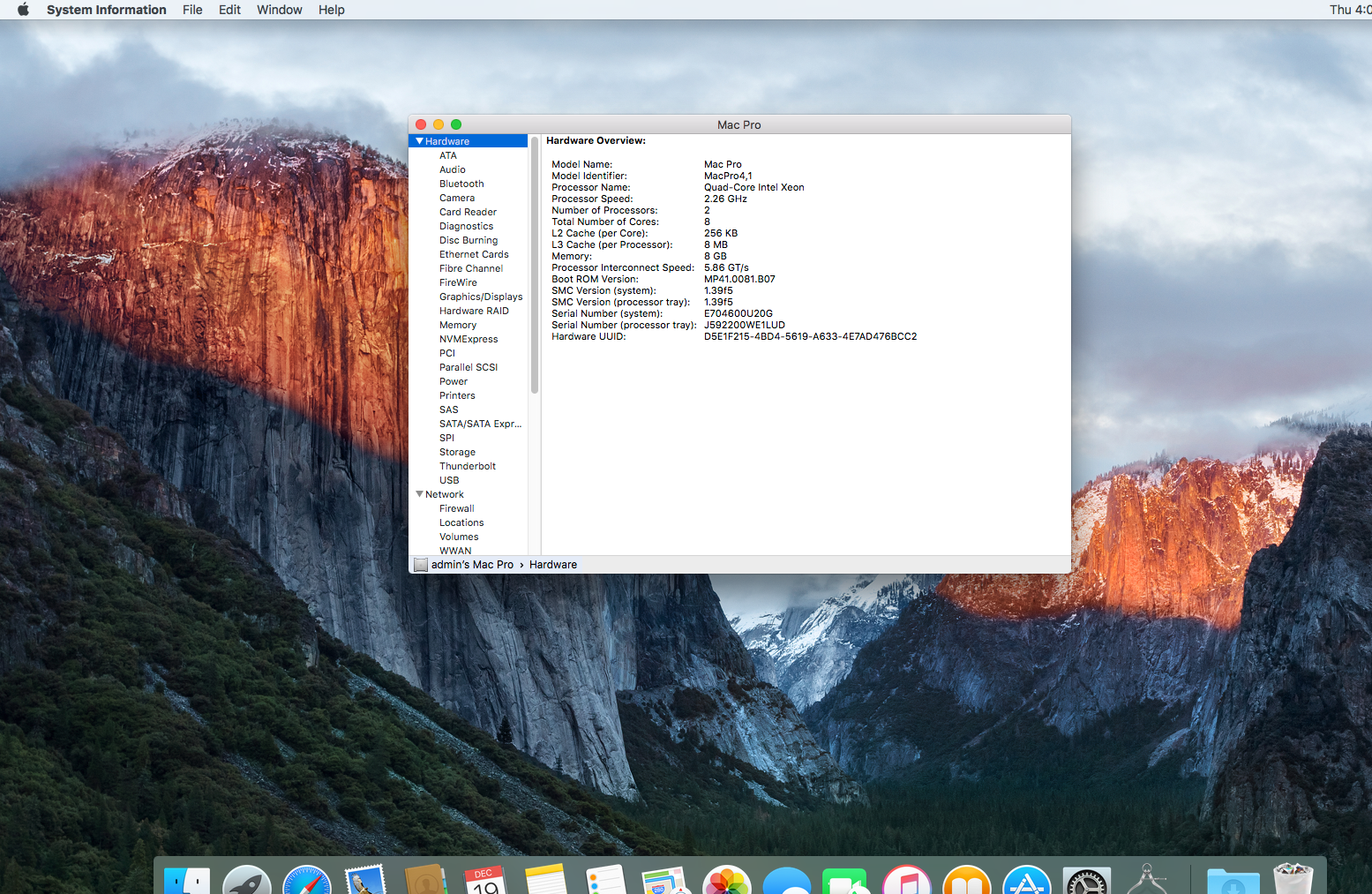Open Finder from the Dock
Image resolution: width=1372 pixels, height=894 pixels.
(x=187, y=881)
